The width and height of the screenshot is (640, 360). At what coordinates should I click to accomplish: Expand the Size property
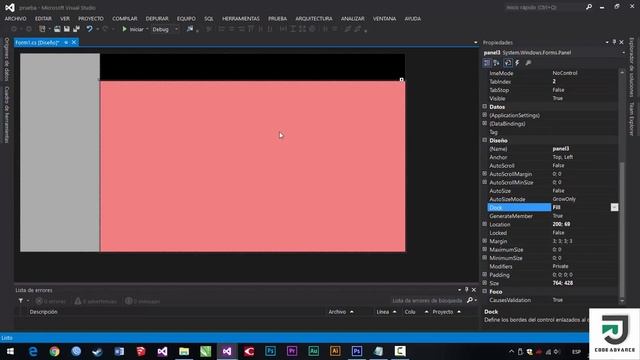pyautogui.click(x=484, y=283)
